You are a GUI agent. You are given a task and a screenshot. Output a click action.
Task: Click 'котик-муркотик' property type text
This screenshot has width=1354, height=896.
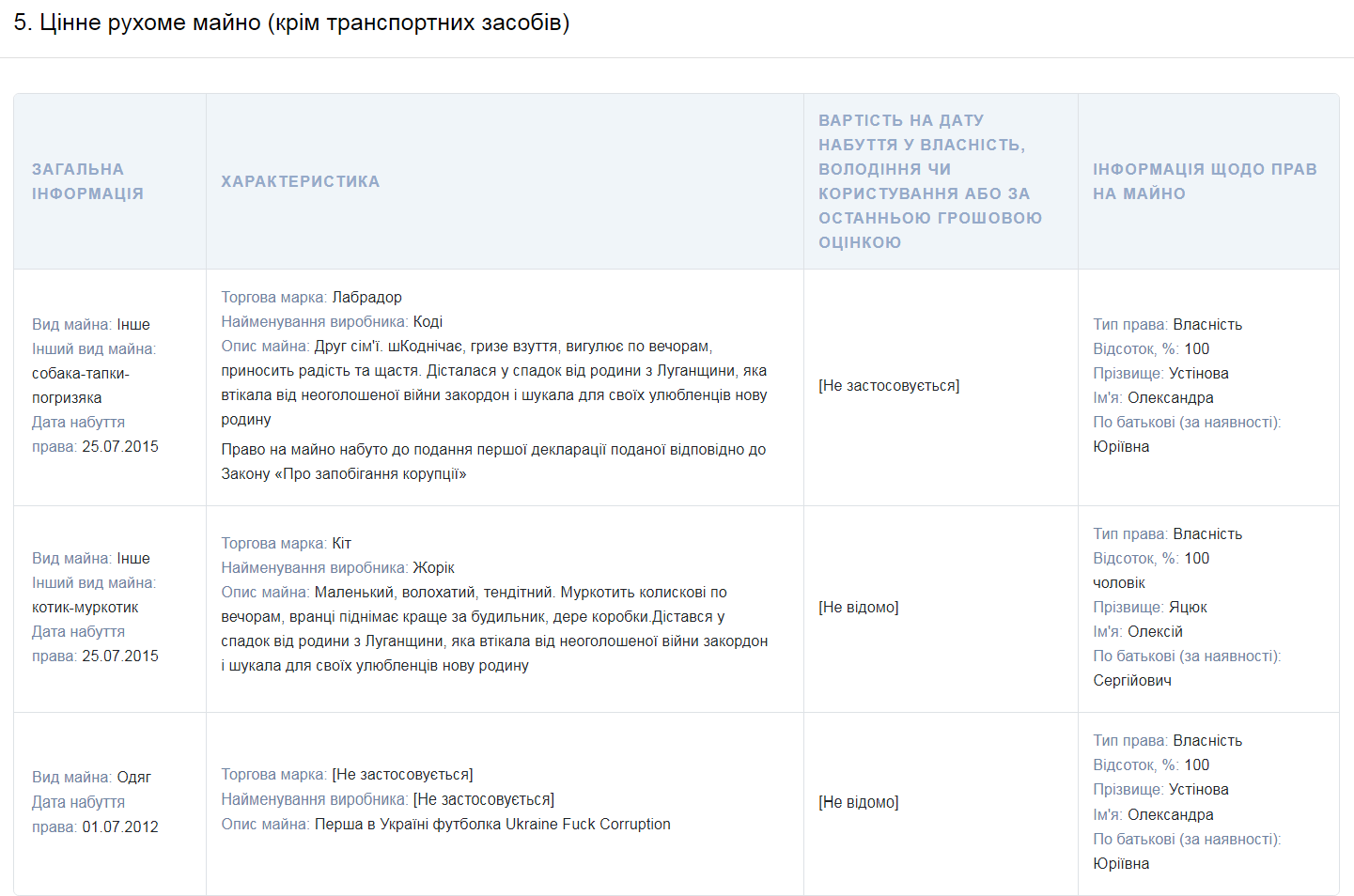point(85,607)
